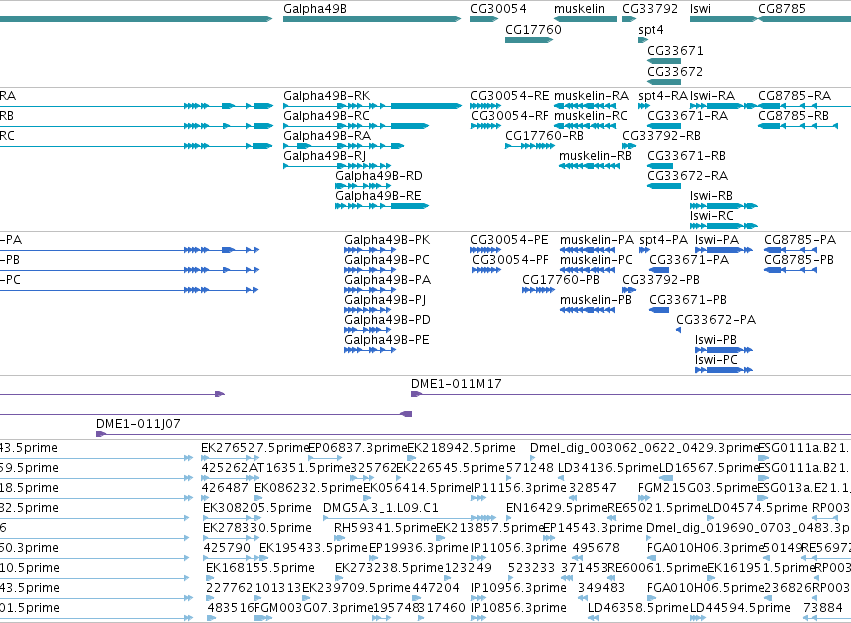Select the spt4 gene label
This screenshot has height=623, width=851.
[x=651, y=30]
